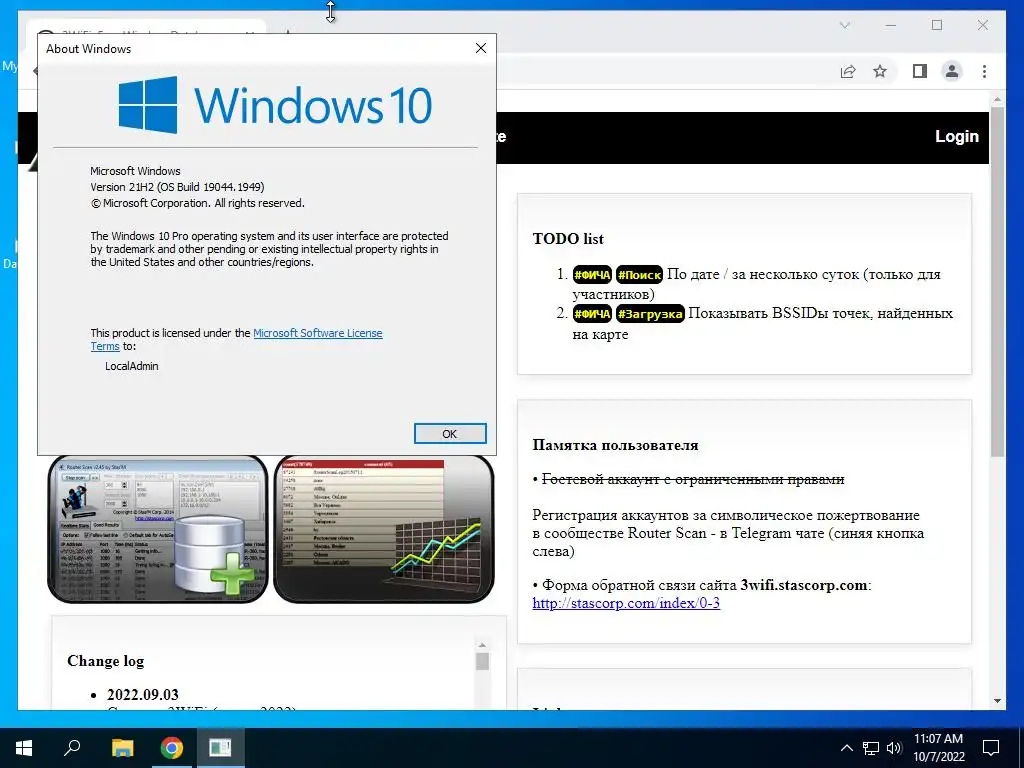The image size is (1024, 768).
Task: Click OK in the About Windows dialog
Action: click(x=450, y=434)
